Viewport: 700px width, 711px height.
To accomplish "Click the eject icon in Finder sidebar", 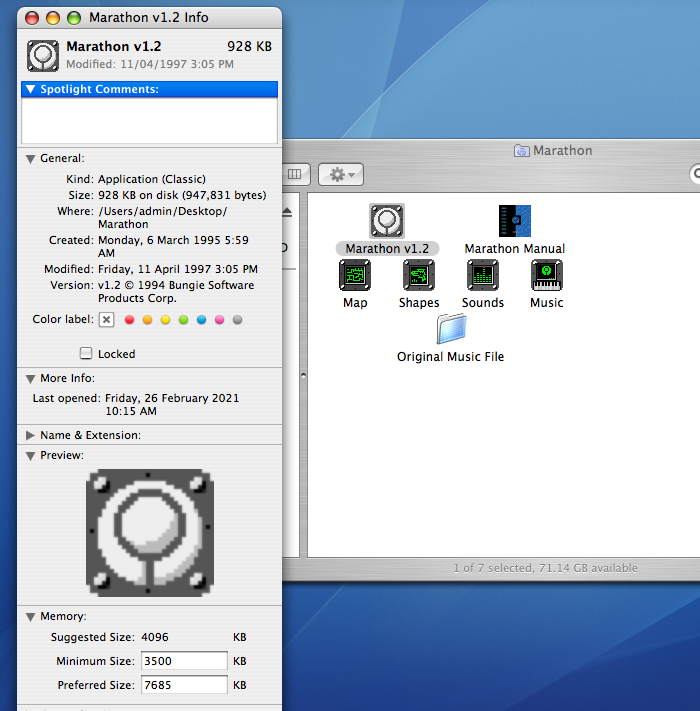I will (x=287, y=212).
